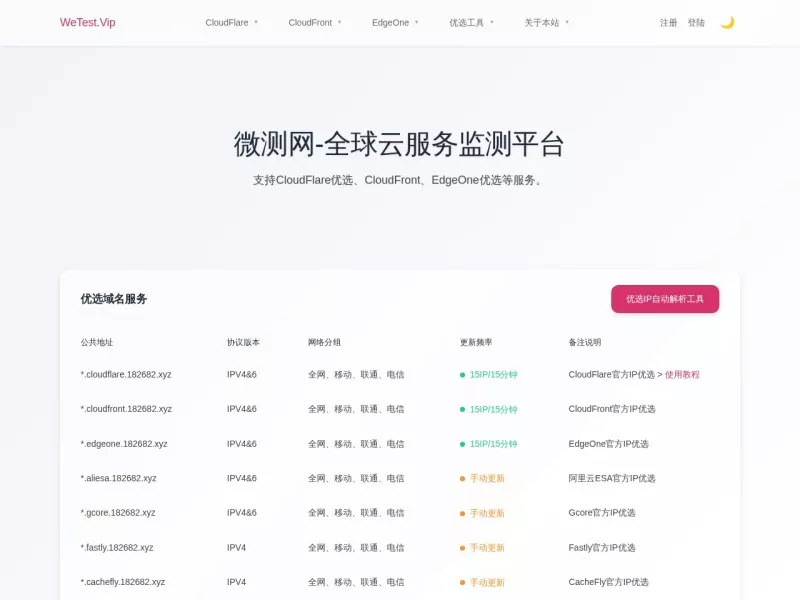Click Fastly官方IP优选 note text
Viewport: 800px width, 600px height.
coord(602,547)
